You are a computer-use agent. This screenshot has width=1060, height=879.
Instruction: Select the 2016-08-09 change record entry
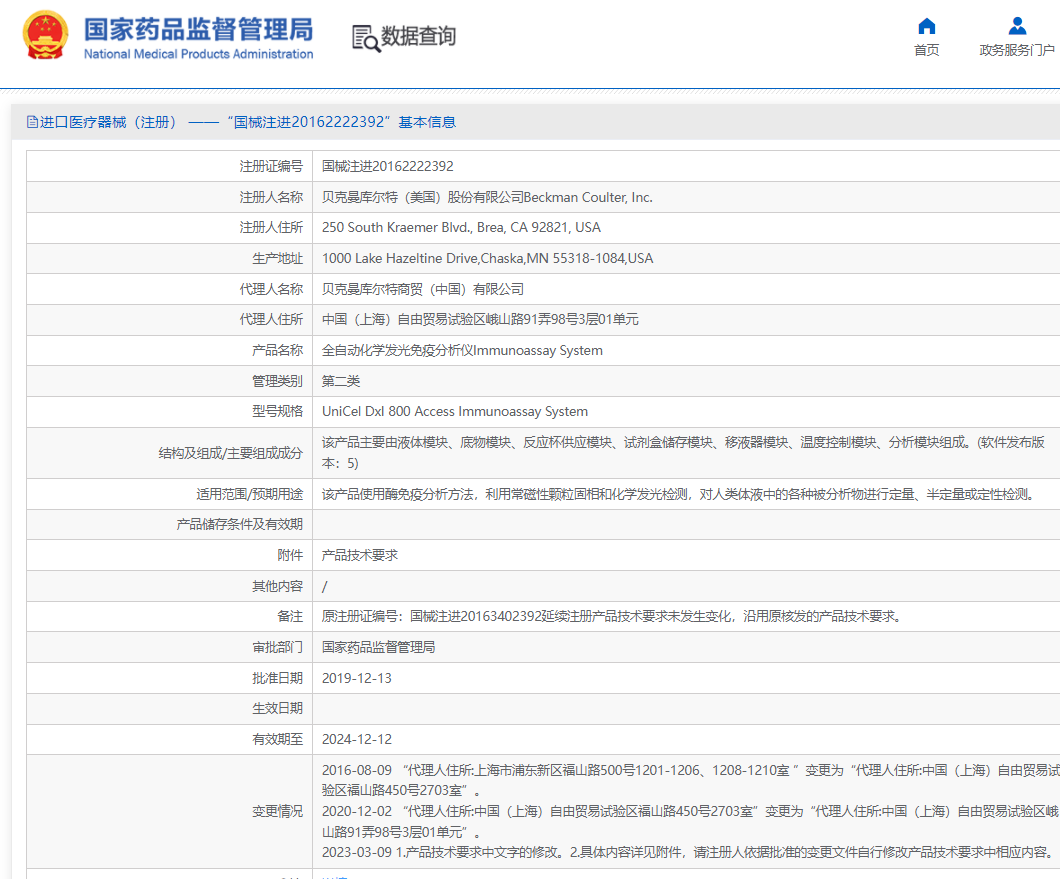[690, 780]
